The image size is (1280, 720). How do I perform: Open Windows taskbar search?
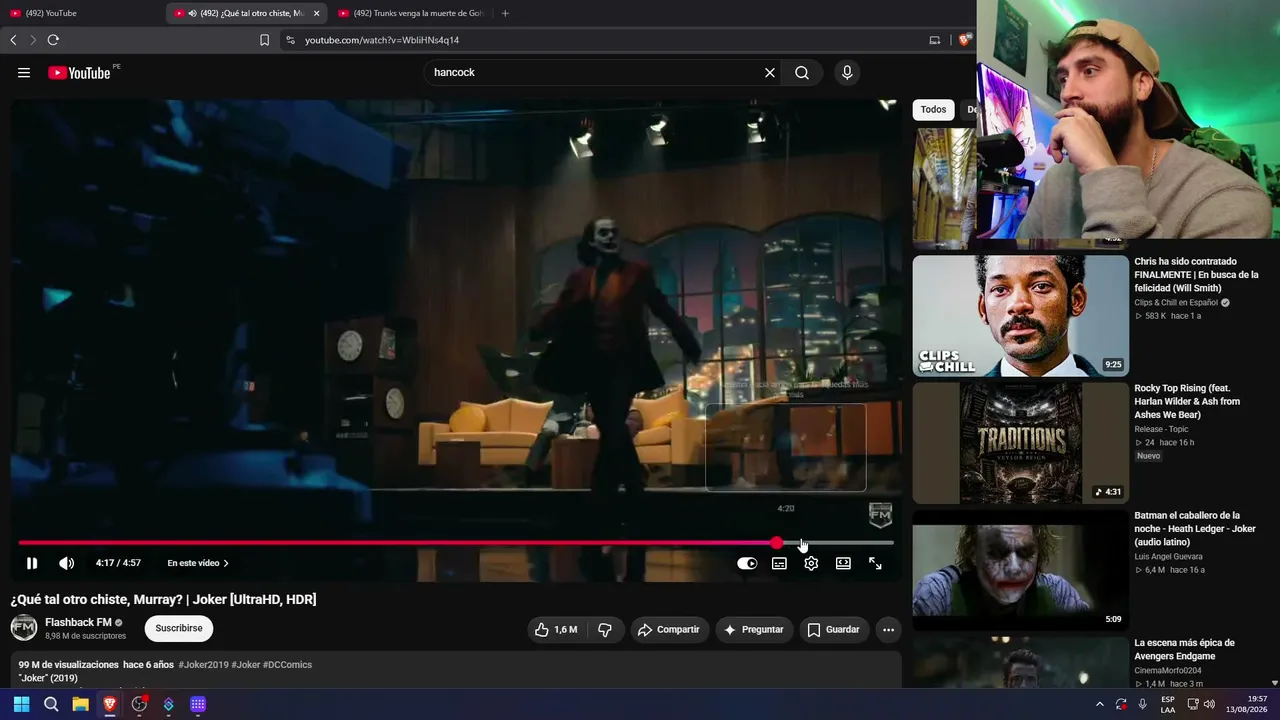pos(51,704)
